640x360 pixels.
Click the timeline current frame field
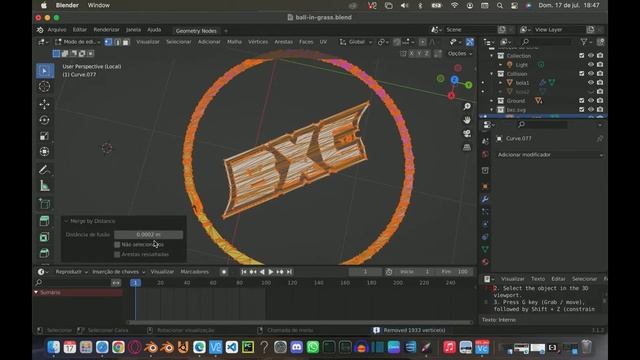tap(365, 272)
